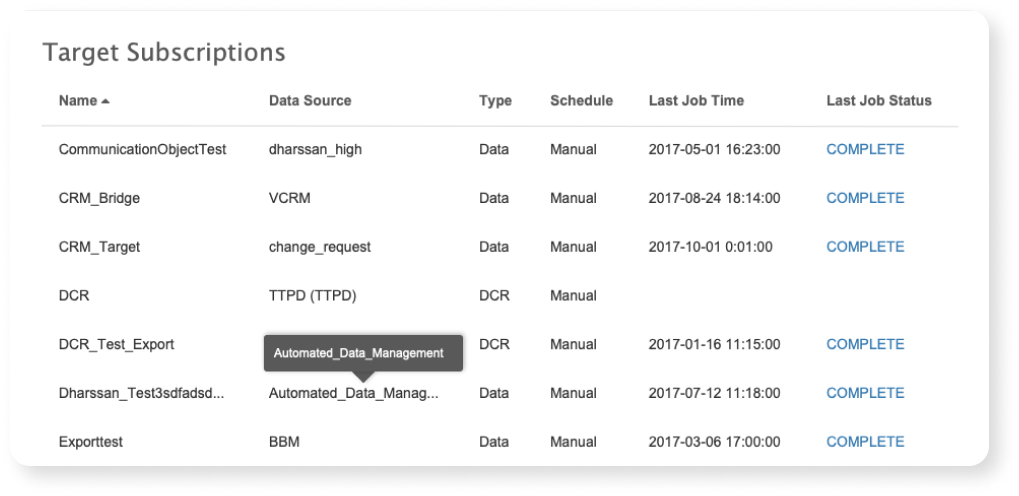Screen dimensions: 1019x496
Task: Click the TTPD (TTPD) data source
Action: coord(312,296)
